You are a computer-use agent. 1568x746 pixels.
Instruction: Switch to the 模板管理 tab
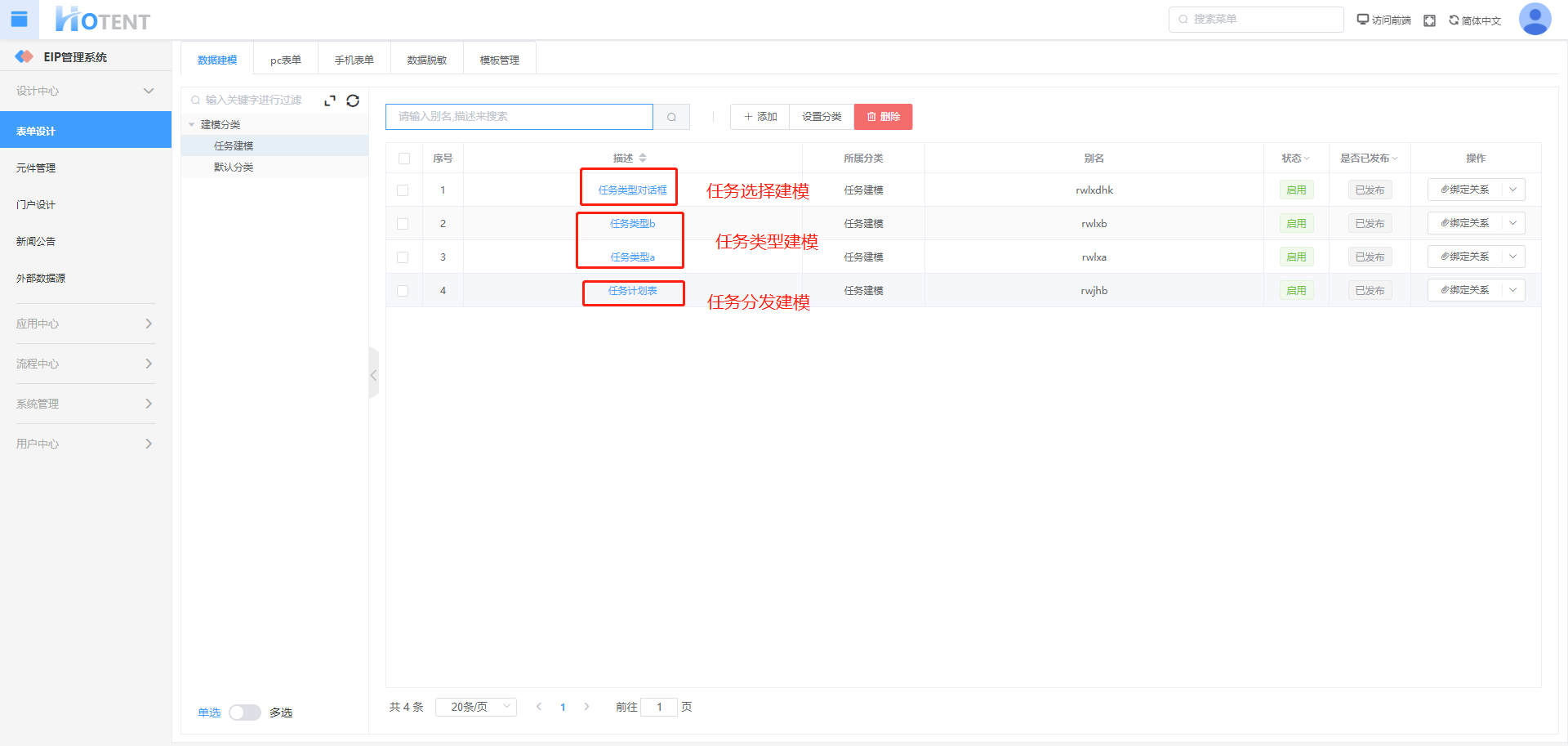coord(500,60)
